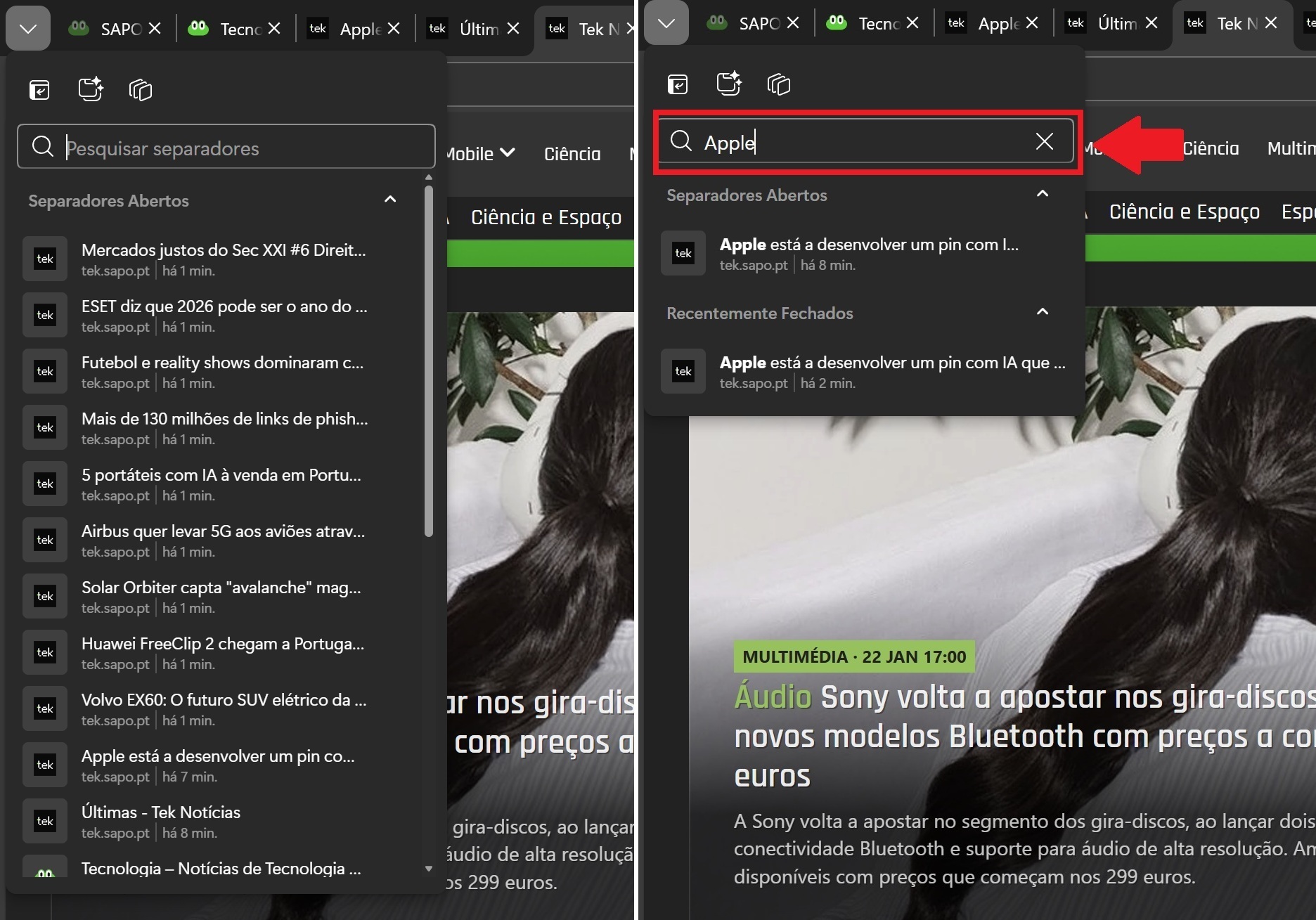
Task: Click stacked-pages icon above "Pesquisar separadores" field
Action: click(x=141, y=90)
